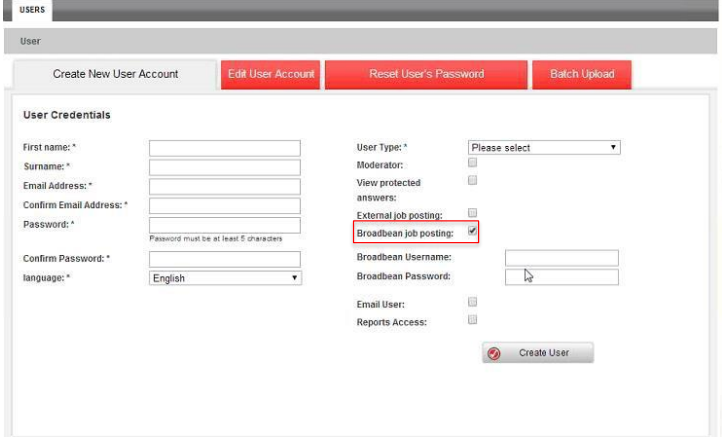Open Reset User's Password tab

(426, 74)
